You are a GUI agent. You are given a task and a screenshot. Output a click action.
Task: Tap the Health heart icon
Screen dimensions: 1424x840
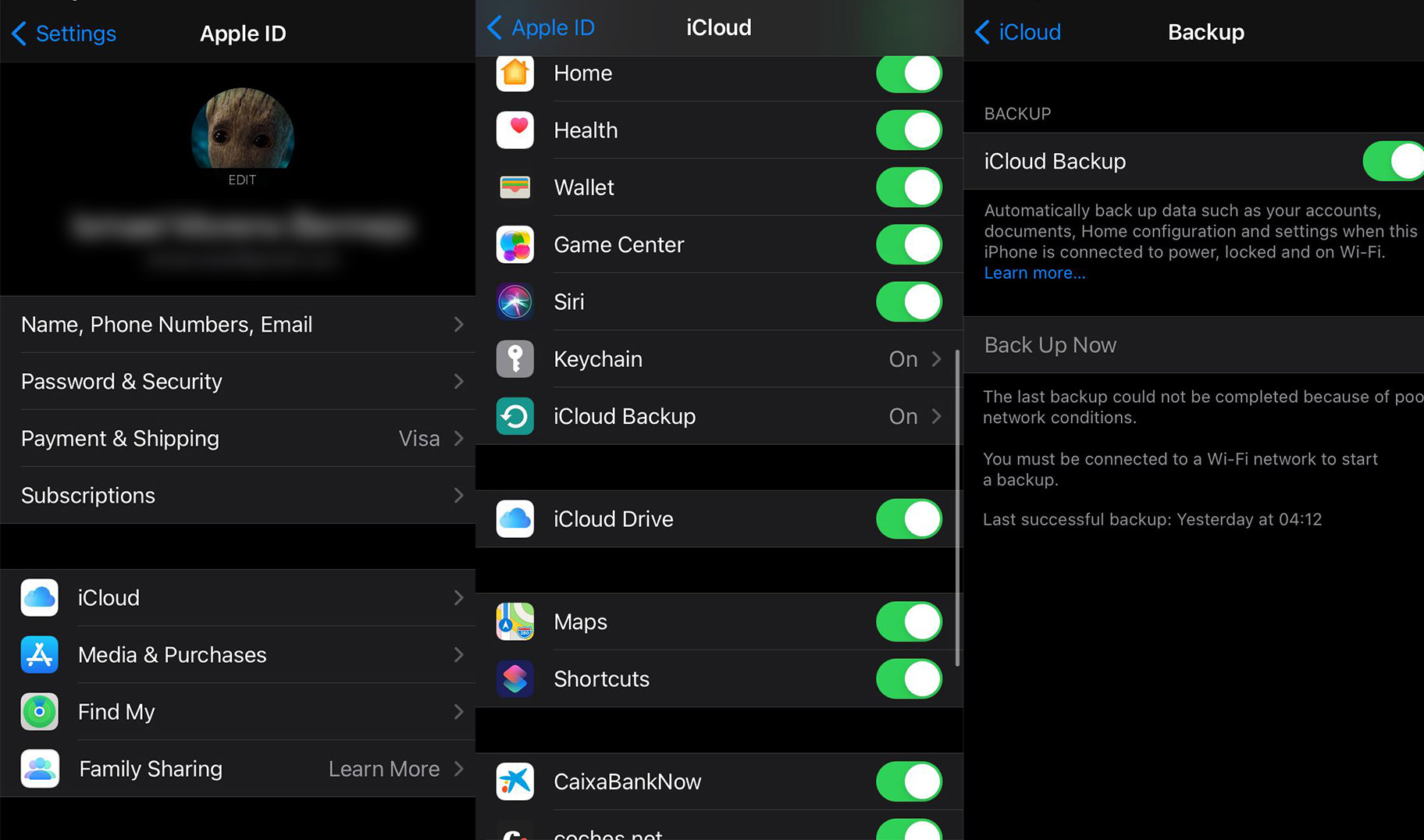pyautogui.click(x=515, y=130)
